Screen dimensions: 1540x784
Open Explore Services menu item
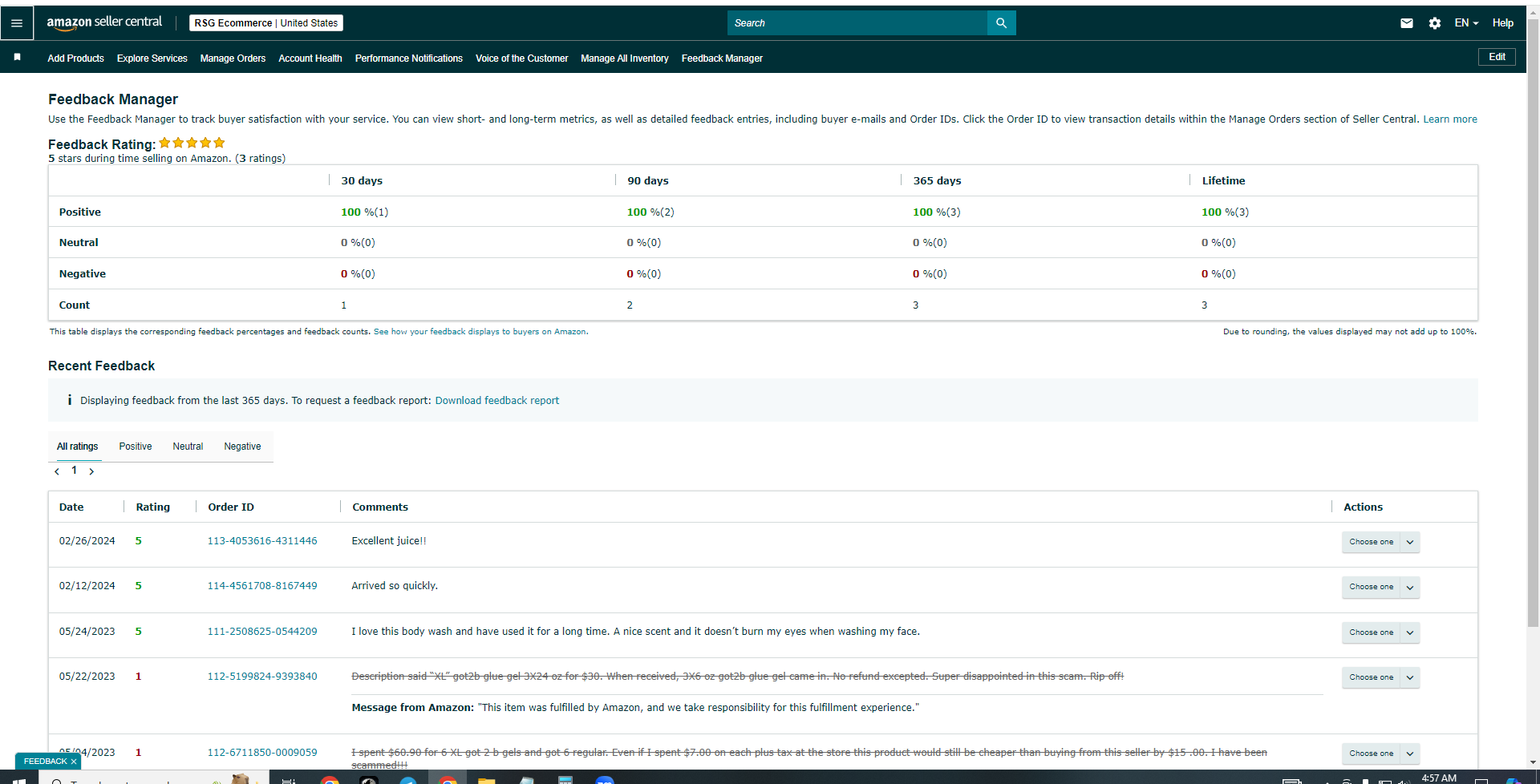coord(152,59)
